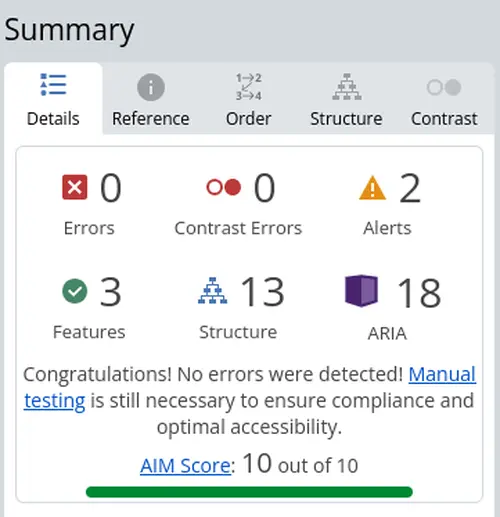Click the blue Structure hierarchy icon in summary
The width and height of the screenshot is (500, 517).
[213, 291]
